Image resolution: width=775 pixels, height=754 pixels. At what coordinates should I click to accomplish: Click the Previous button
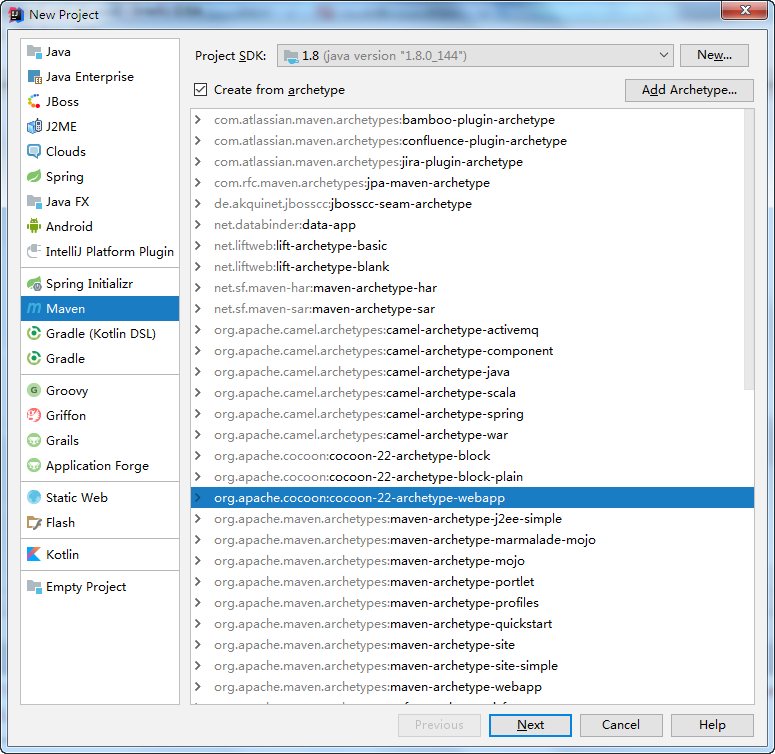439,725
